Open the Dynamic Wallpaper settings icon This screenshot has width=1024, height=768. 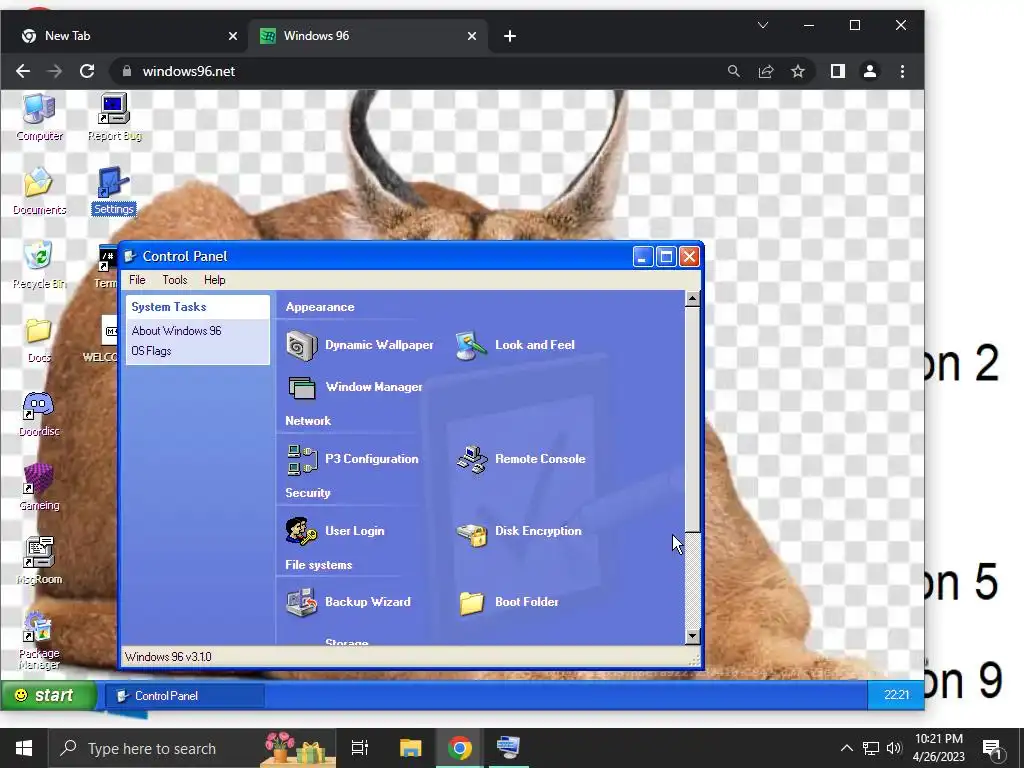point(301,345)
